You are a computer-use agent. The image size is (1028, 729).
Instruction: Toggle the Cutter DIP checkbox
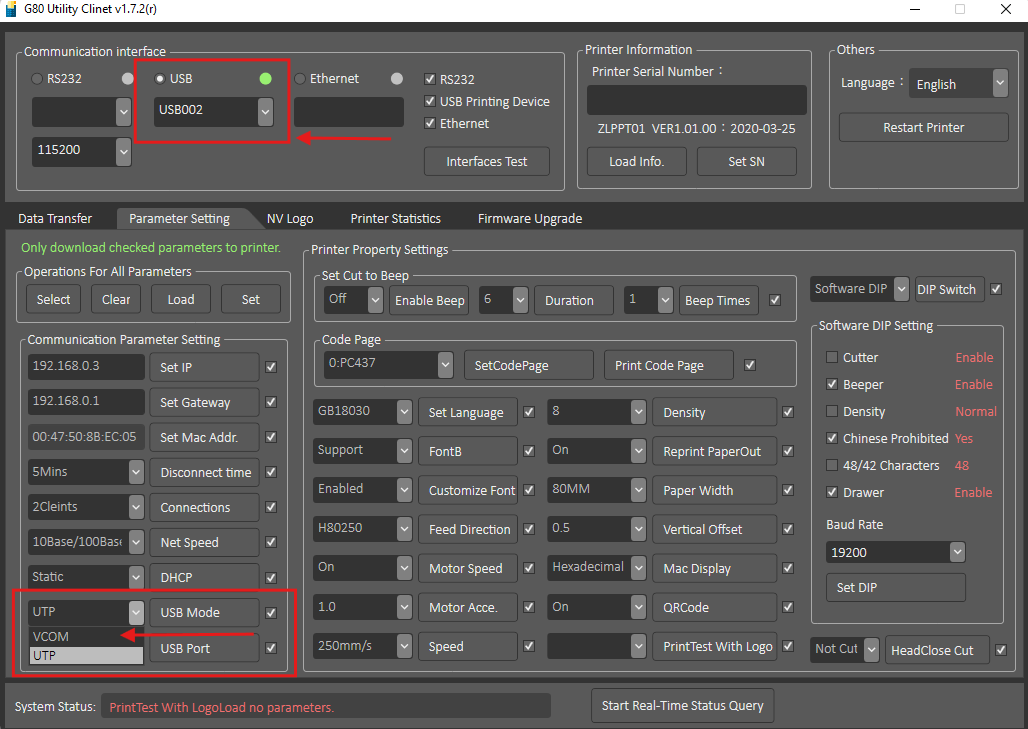point(832,357)
